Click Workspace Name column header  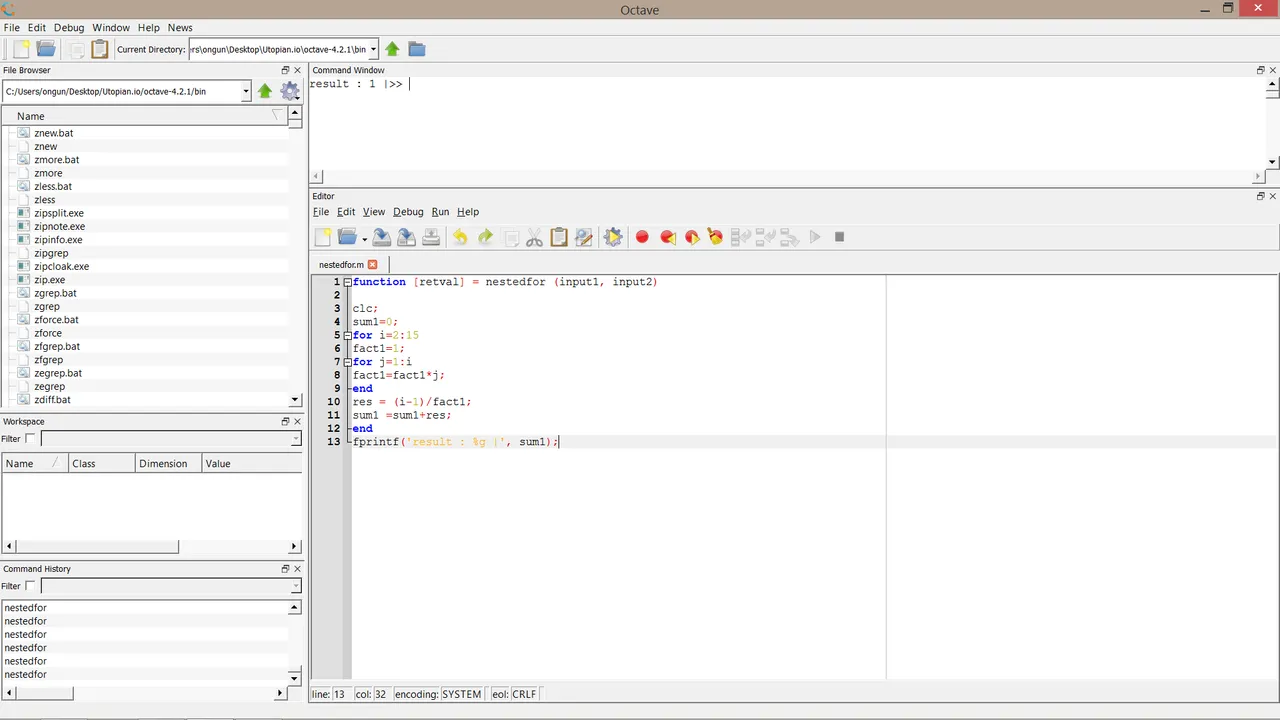click(x=35, y=463)
